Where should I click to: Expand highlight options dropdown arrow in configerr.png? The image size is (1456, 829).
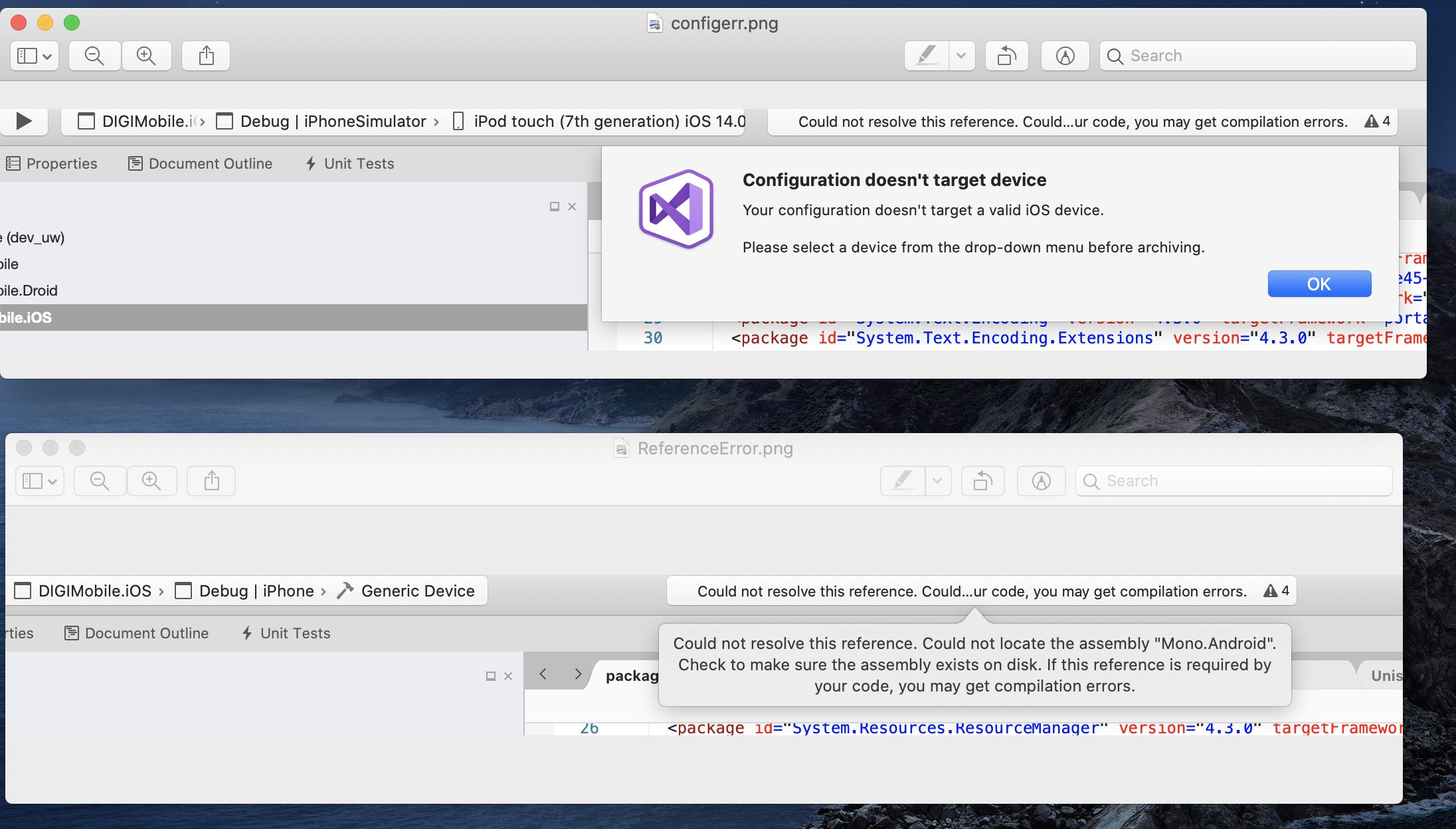pos(961,56)
